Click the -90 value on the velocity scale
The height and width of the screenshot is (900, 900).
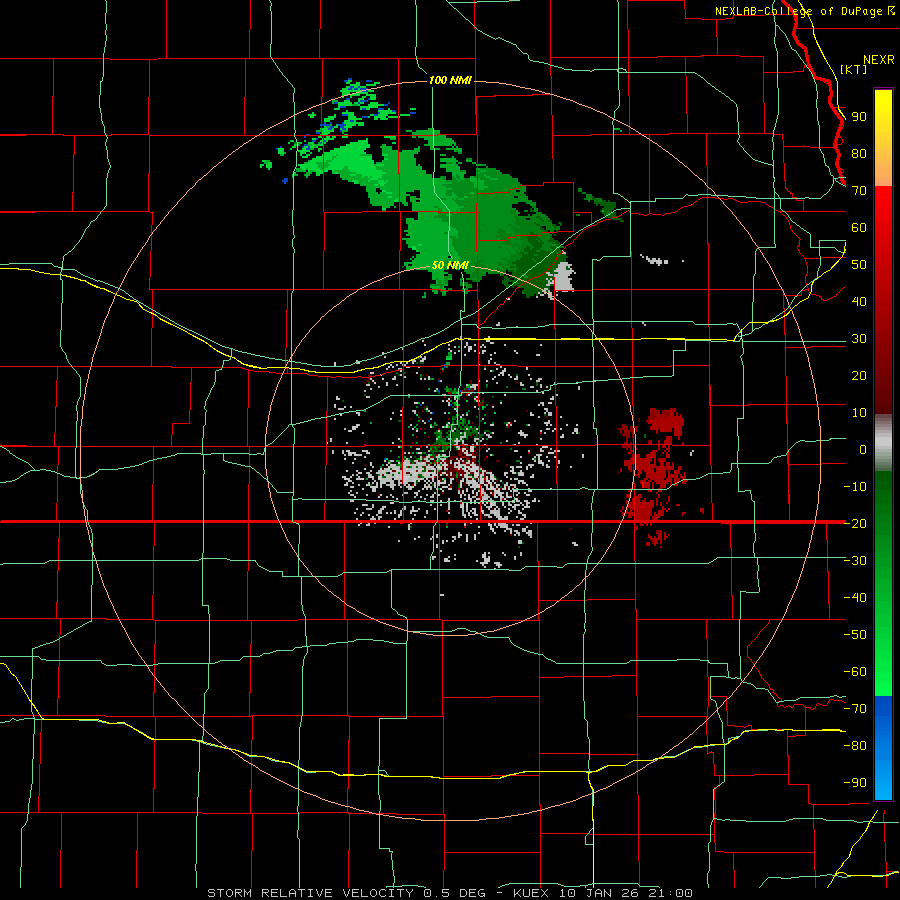(855, 782)
